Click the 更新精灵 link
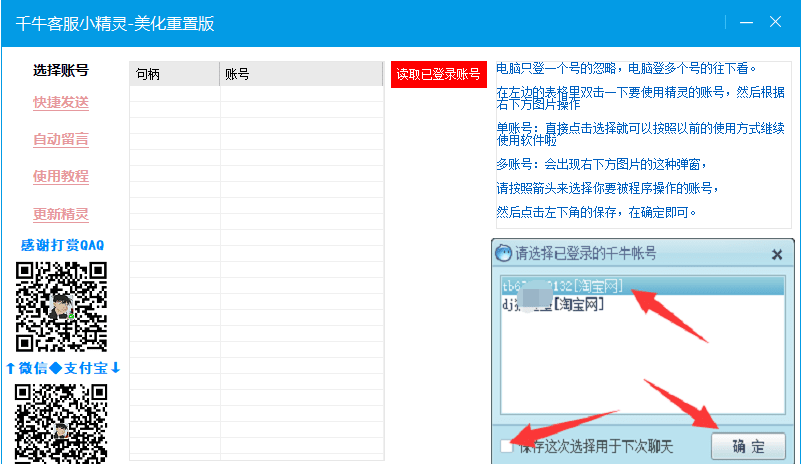Screen dimensions: 802x464 [x=61, y=214]
